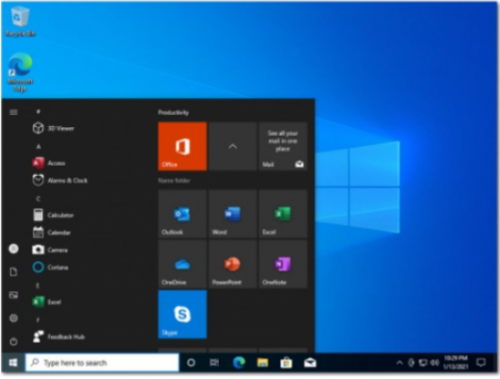The height and width of the screenshot is (379, 500).
Task: Open the Skype tile
Action: click(x=182, y=314)
